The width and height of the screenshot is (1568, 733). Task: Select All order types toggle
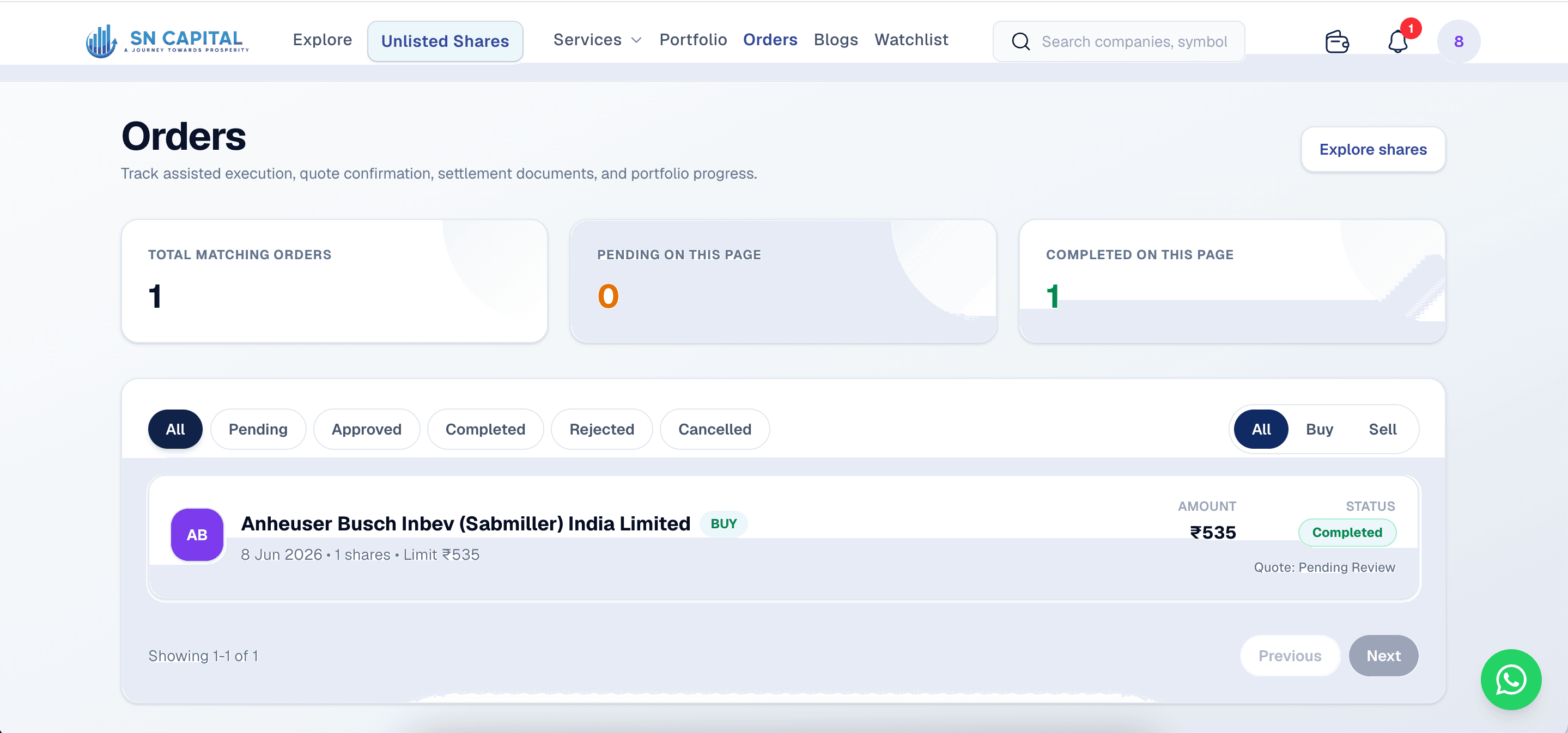coord(1261,429)
